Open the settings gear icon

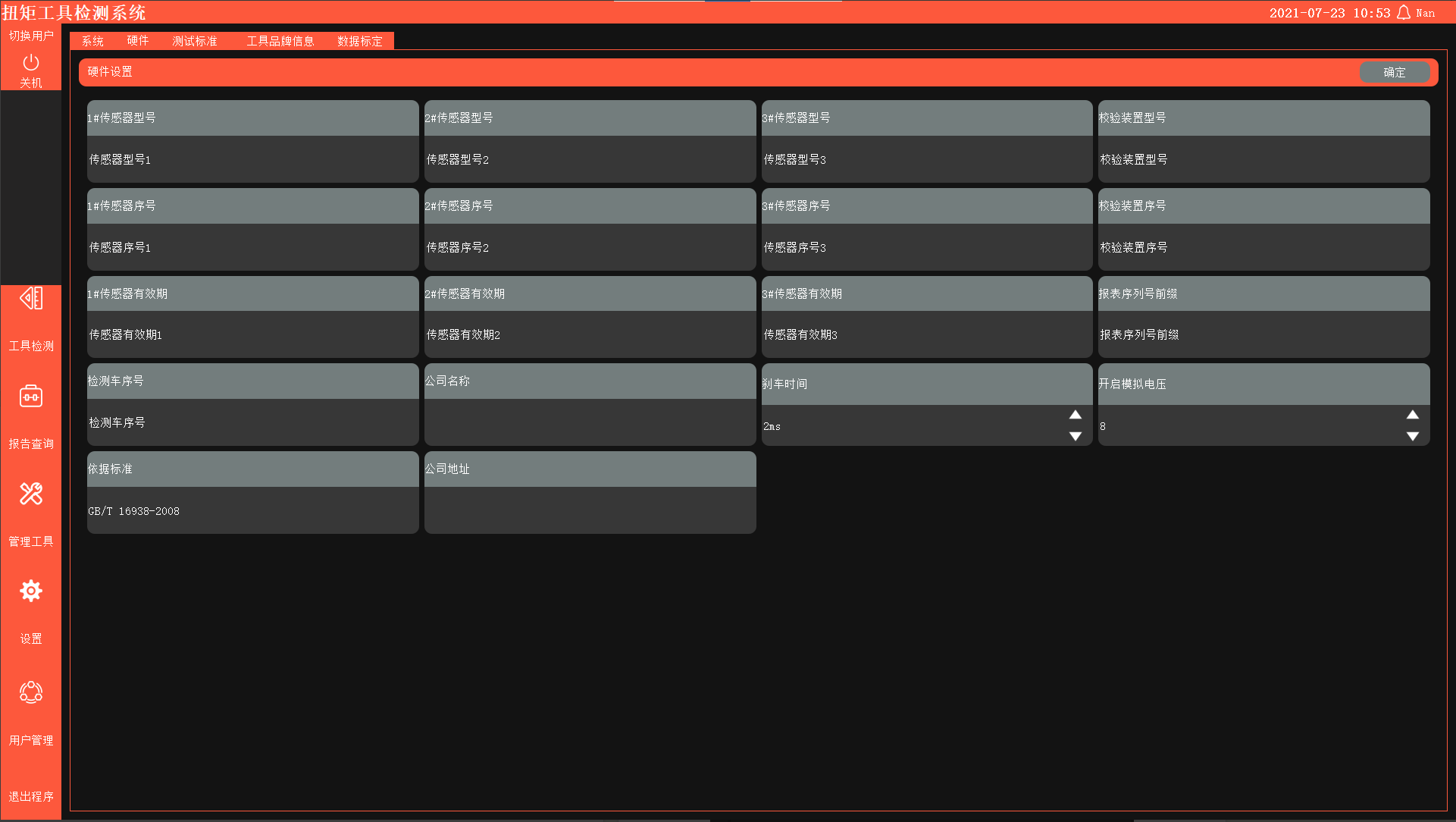point(31,591)
